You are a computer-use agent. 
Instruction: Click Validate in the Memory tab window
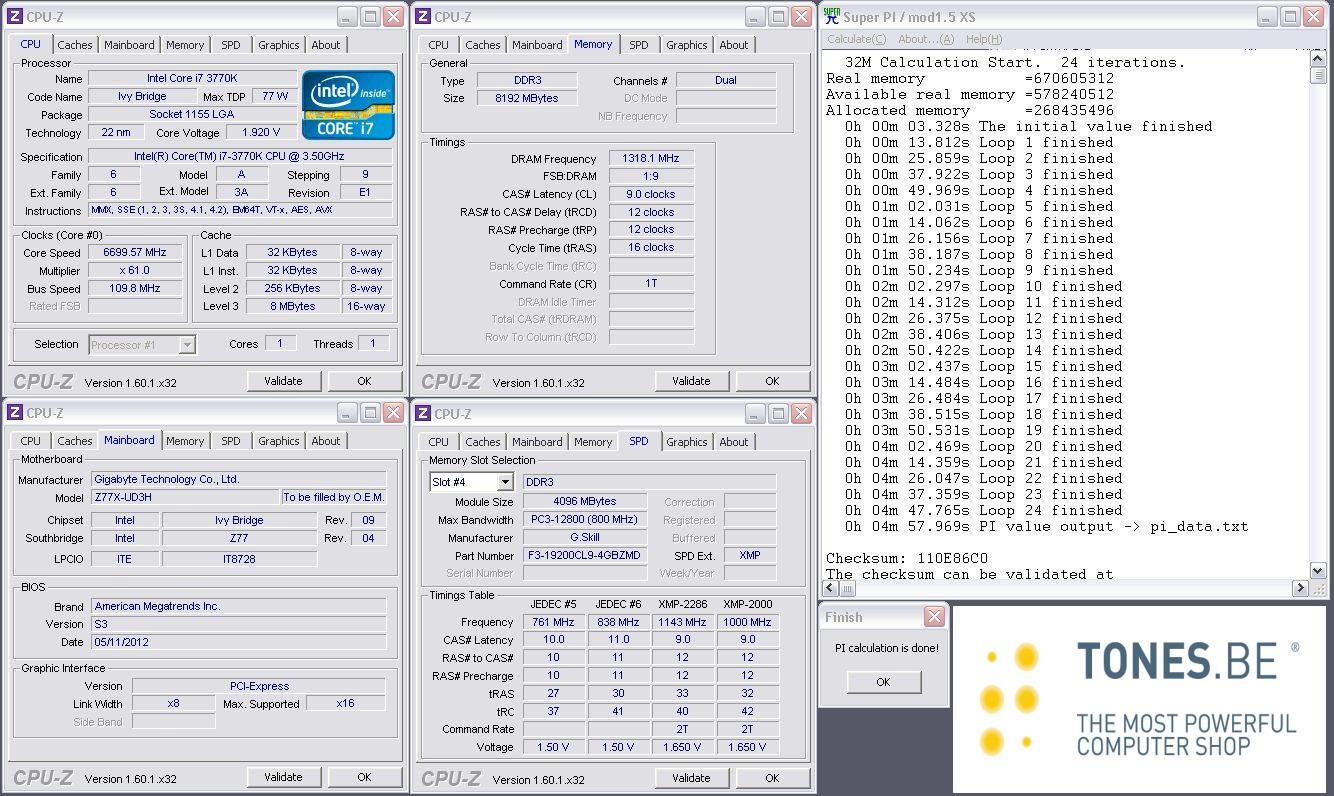691,381
